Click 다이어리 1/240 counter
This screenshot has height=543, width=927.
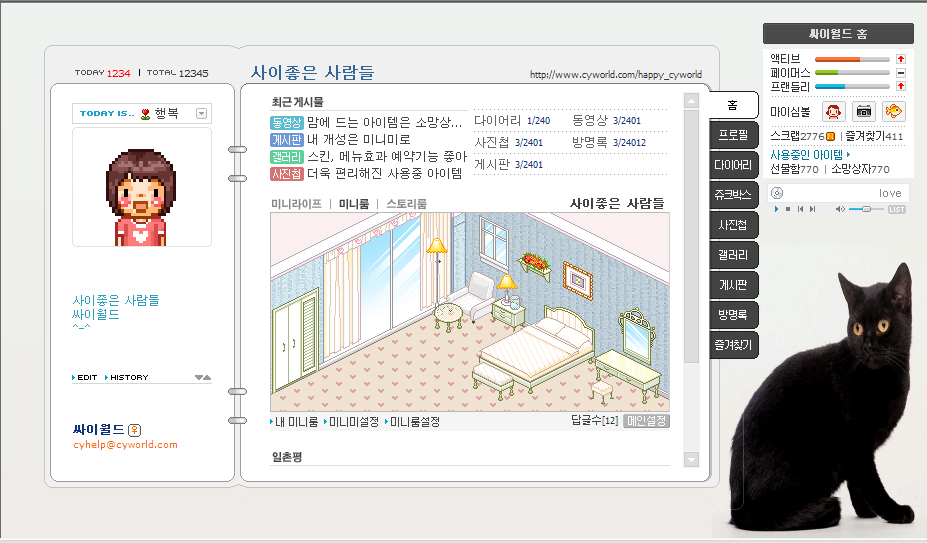pyautogui.click(x=512, y=121)
